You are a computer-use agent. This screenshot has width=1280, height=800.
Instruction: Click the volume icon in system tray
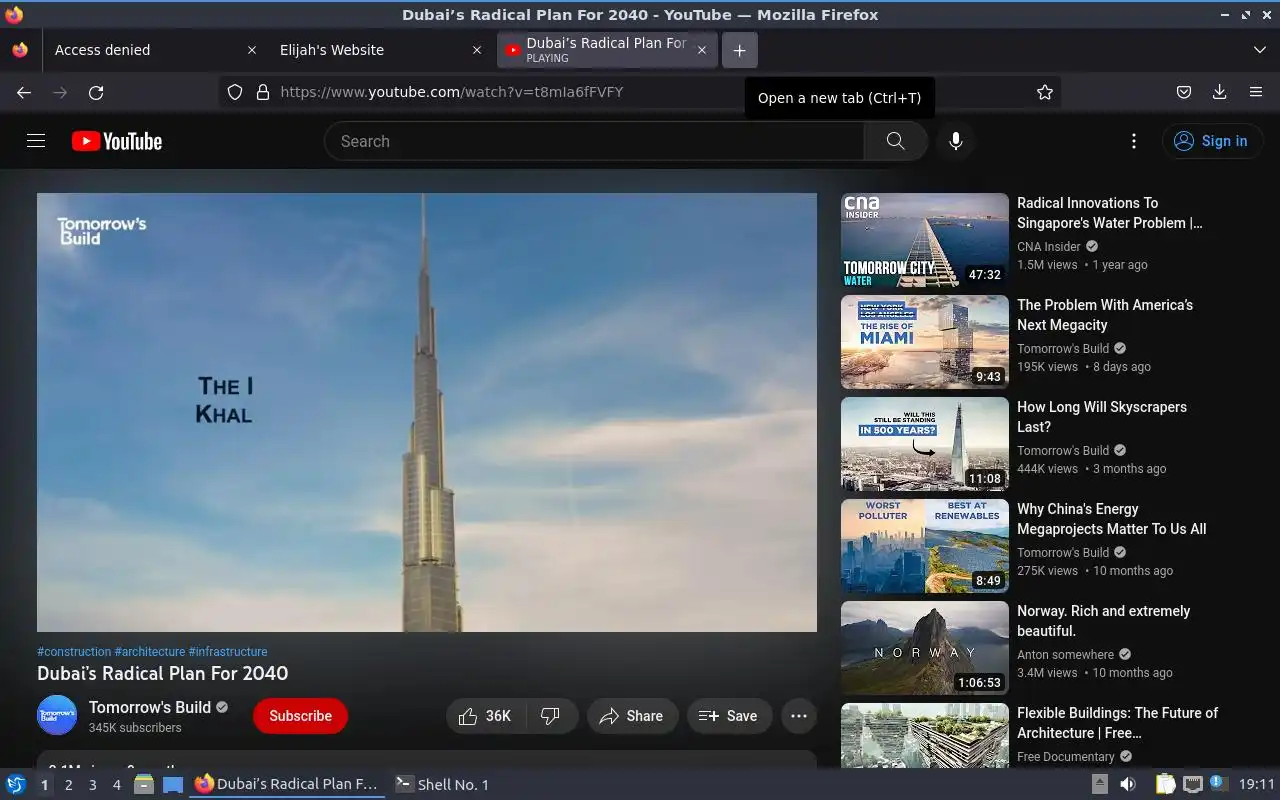(1127, 784)
